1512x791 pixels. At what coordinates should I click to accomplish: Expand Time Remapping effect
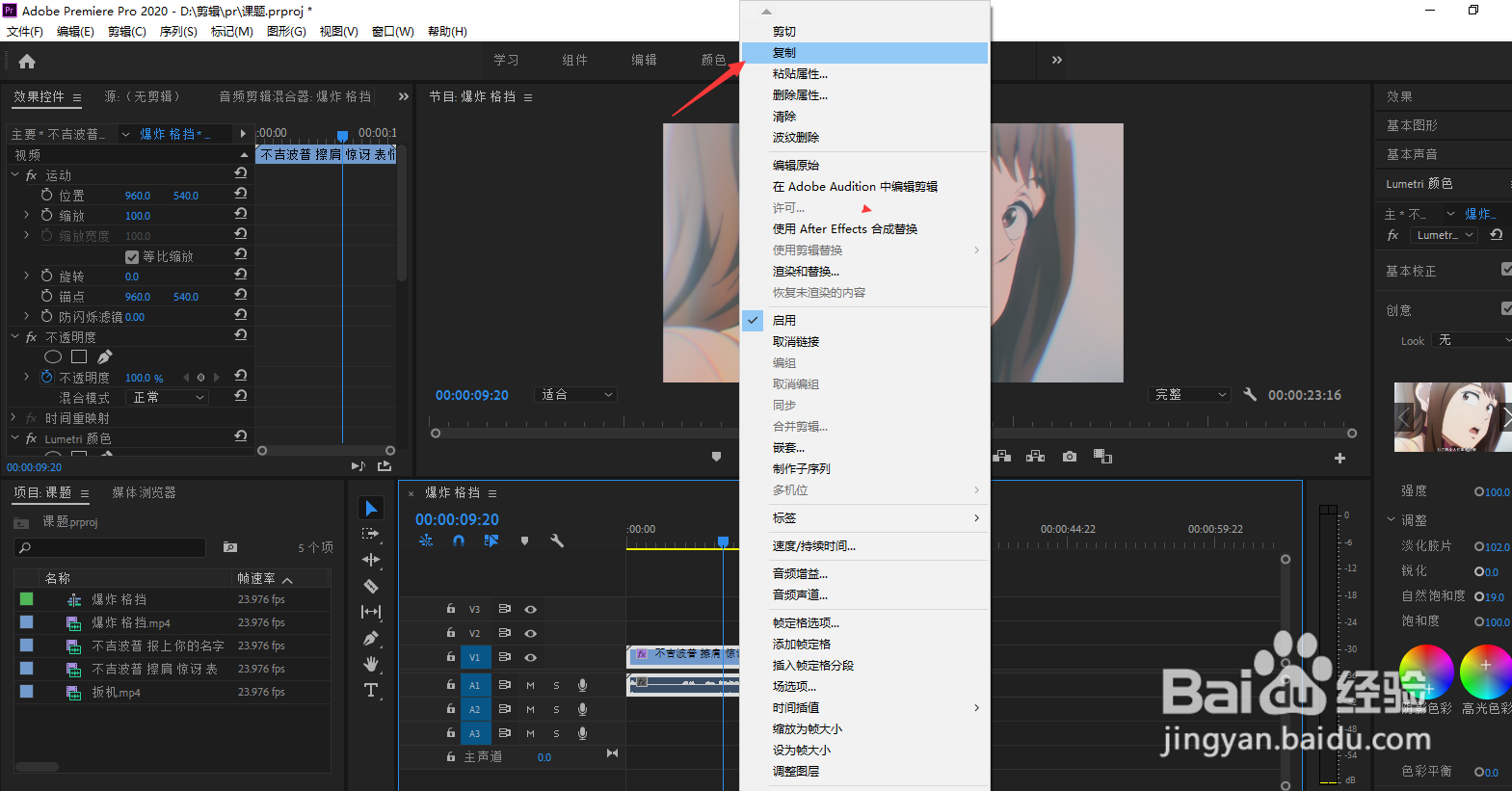pyautogui.click(x=13, y=417)
